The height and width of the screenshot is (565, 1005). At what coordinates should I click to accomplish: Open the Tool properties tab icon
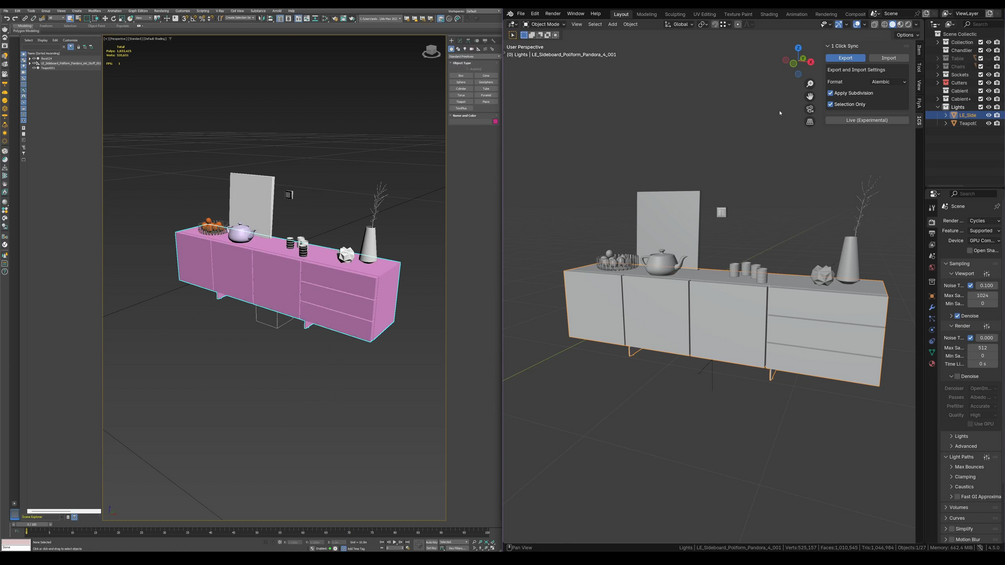(x=932, y=208)
